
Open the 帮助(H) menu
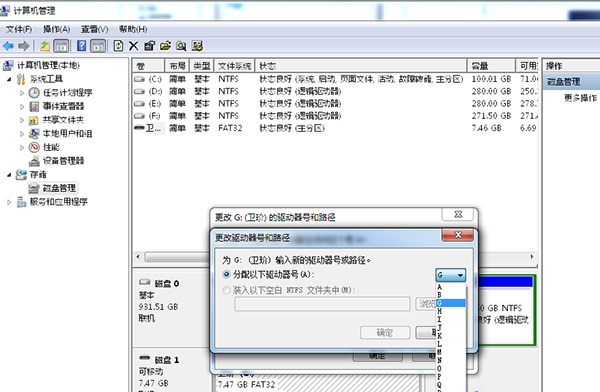pos(133,29)
